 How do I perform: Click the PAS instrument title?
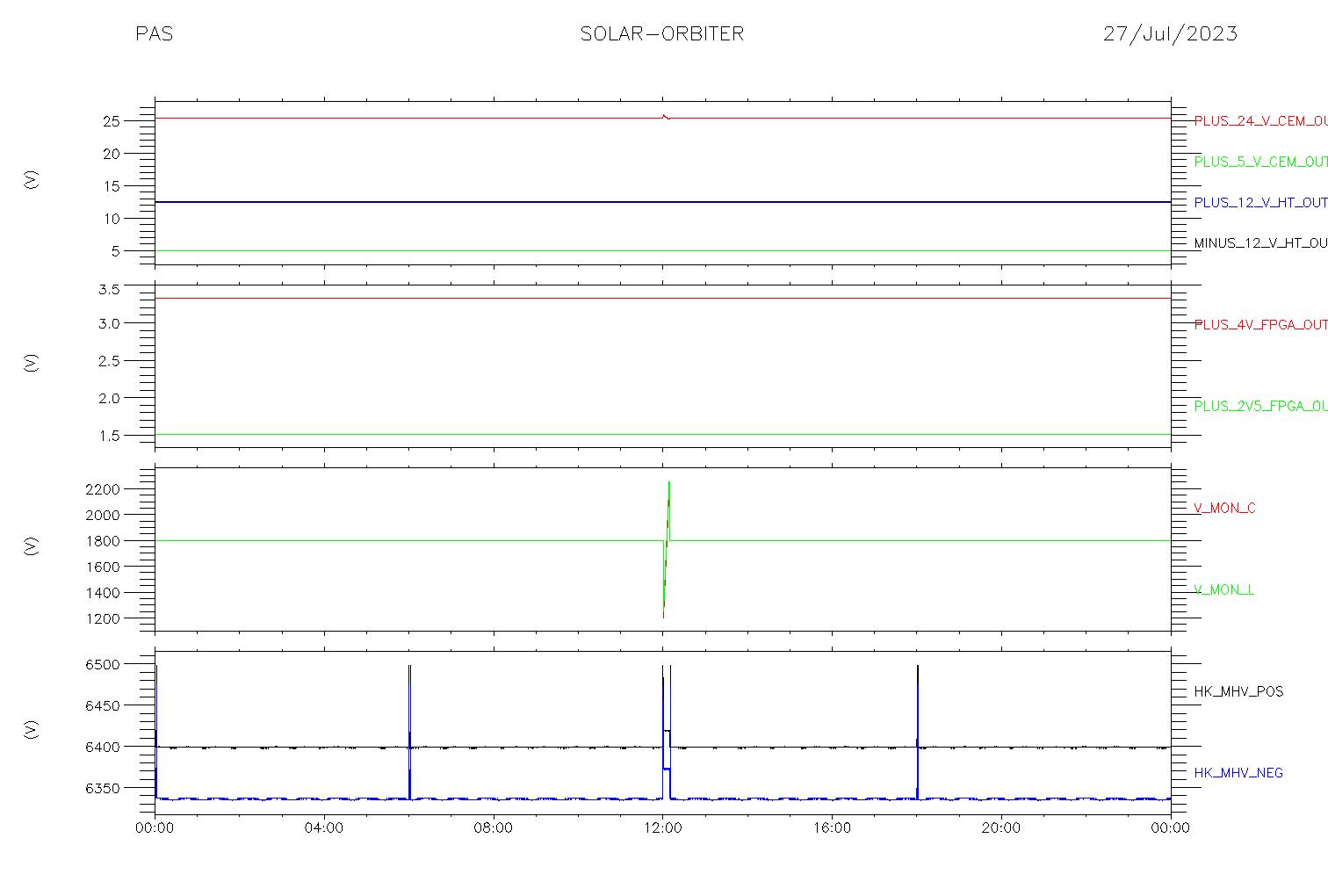(x=155, y=34)
